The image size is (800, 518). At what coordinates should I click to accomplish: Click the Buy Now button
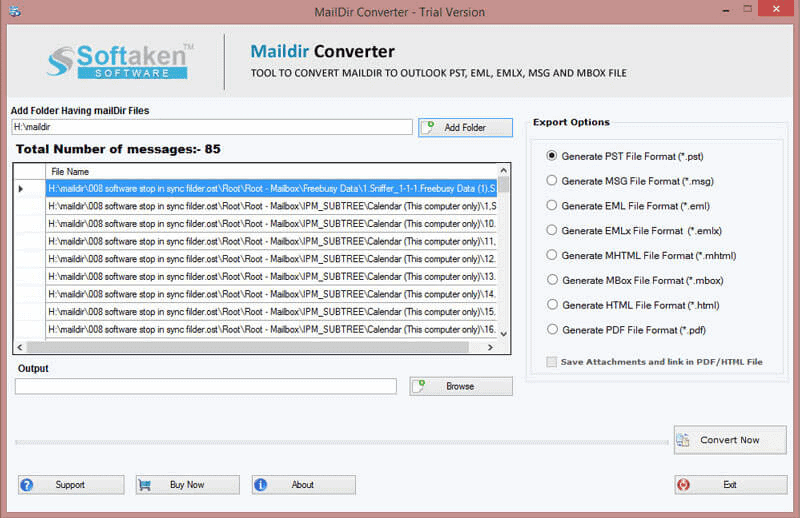pyautogui.click(x=187, y=485)
